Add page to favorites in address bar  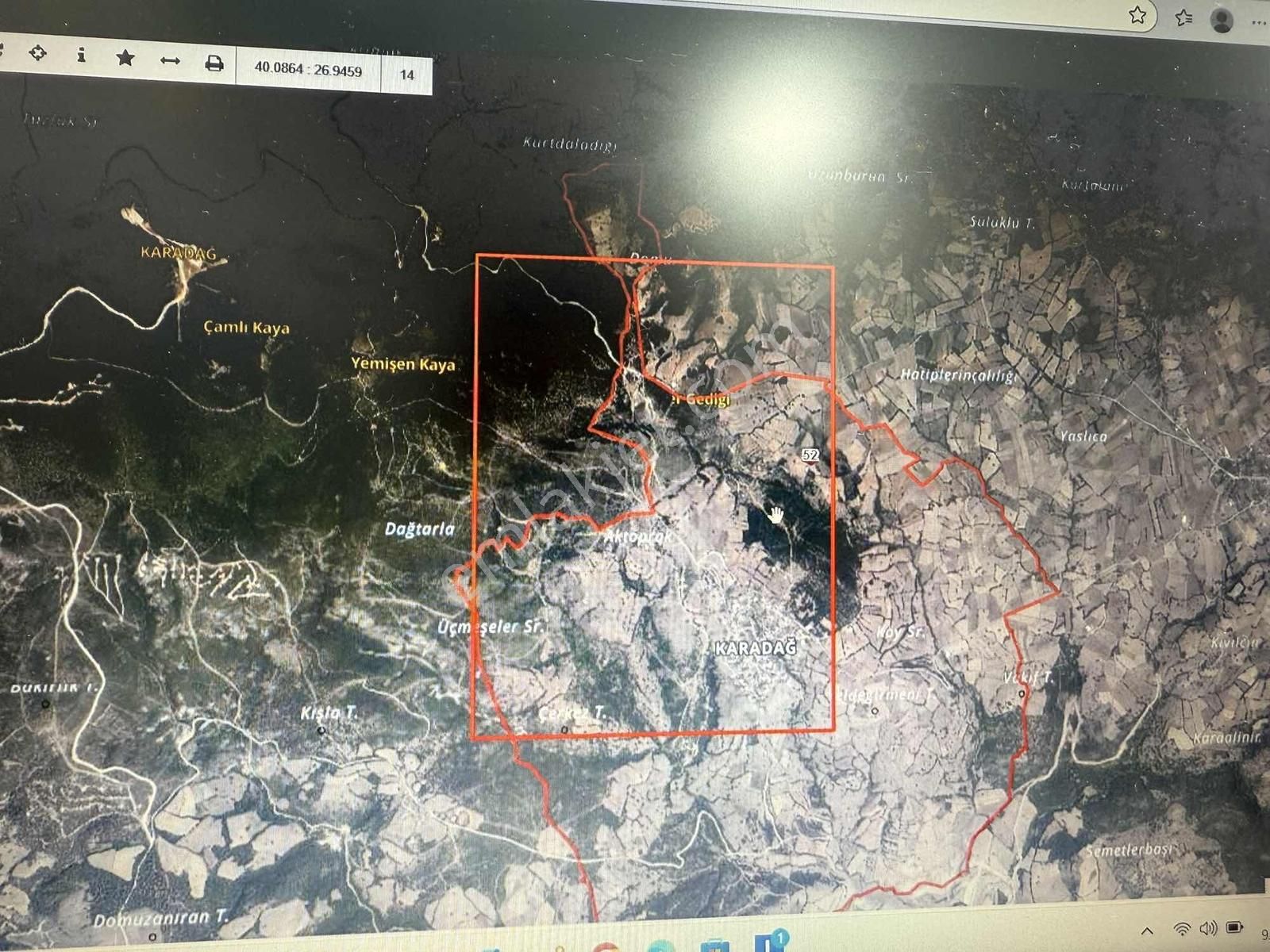click(1137, 15)
